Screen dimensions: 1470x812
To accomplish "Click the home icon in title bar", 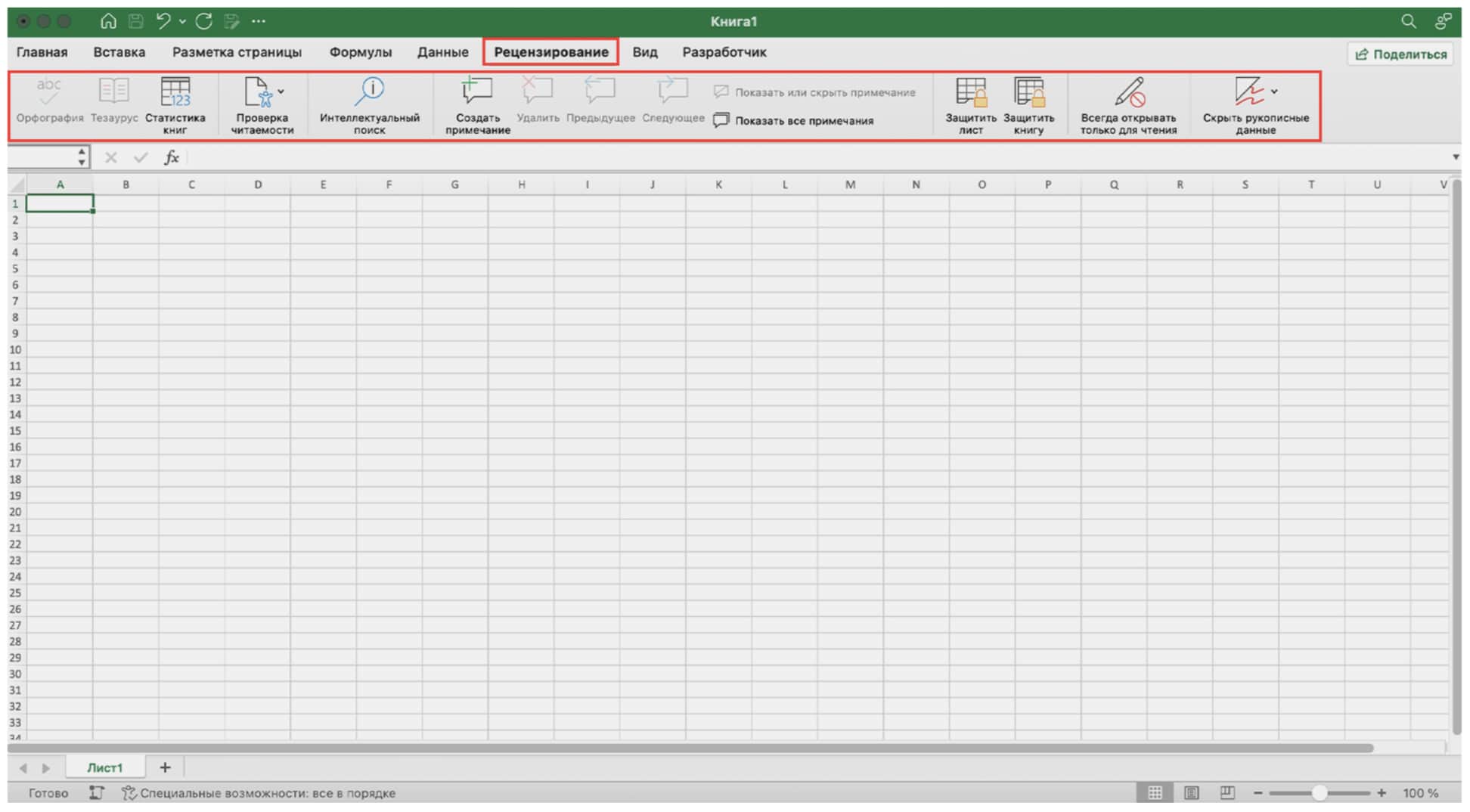I will tap(108, 21).
